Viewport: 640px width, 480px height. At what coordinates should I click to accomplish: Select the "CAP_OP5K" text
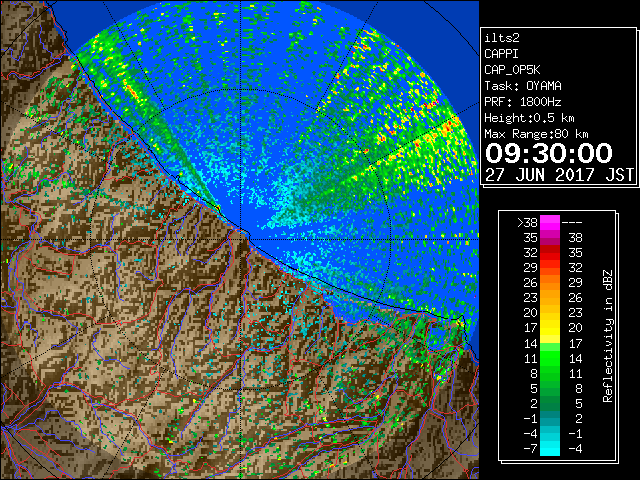coord(512,70)
